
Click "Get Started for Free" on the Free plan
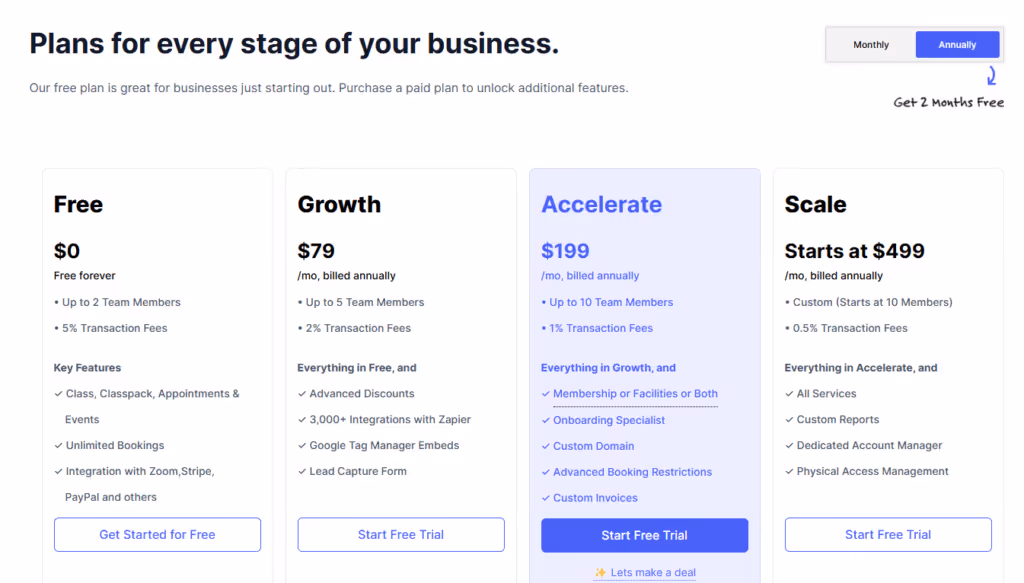(x=157, y=534)
